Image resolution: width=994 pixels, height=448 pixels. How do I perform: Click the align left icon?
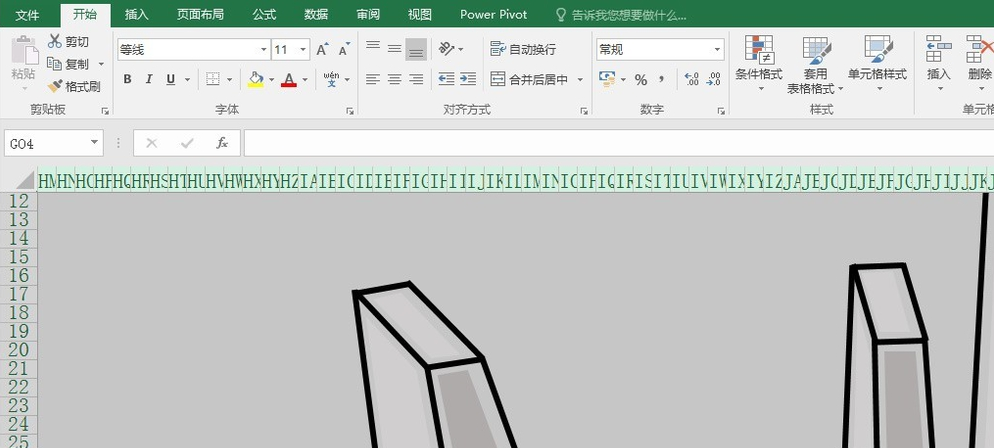point(373,79)
